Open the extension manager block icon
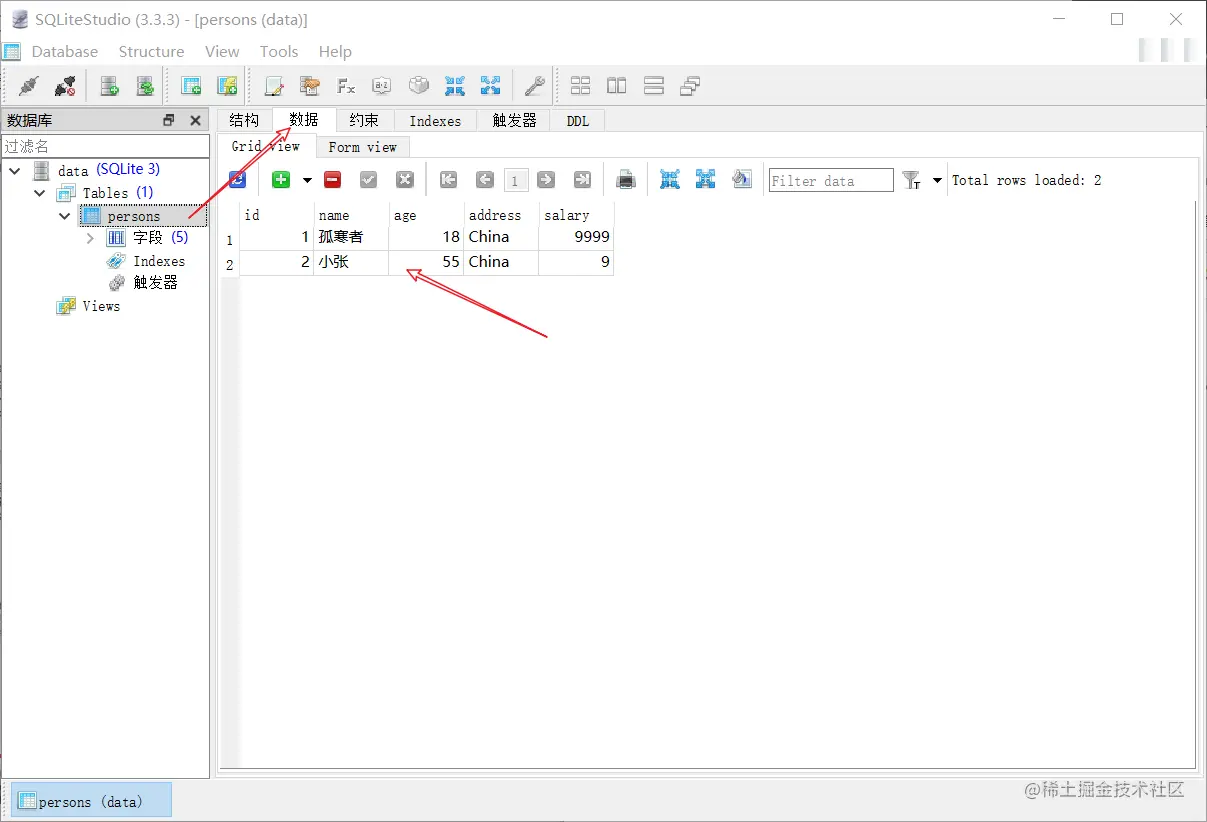Image resolution: width=1207 pixels, height=822 pixels. click(418, 86)
